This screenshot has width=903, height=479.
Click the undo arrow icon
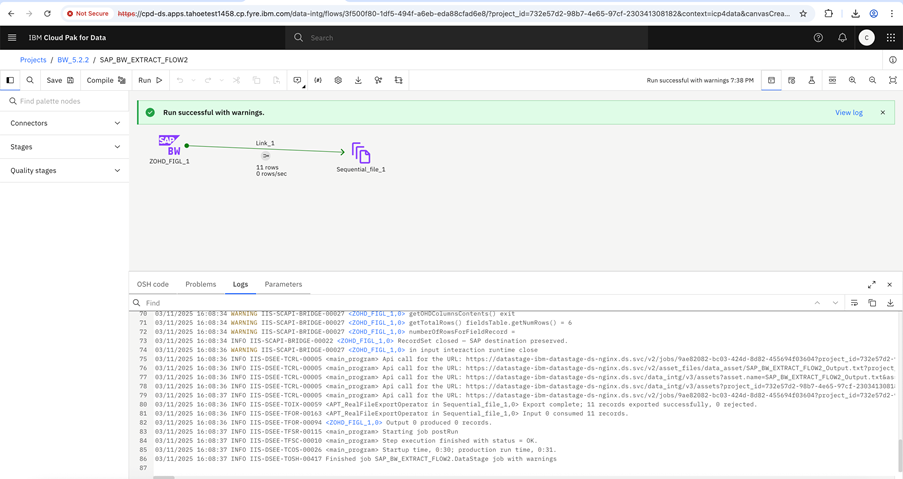pyautogui.click(x=180, y=80)
